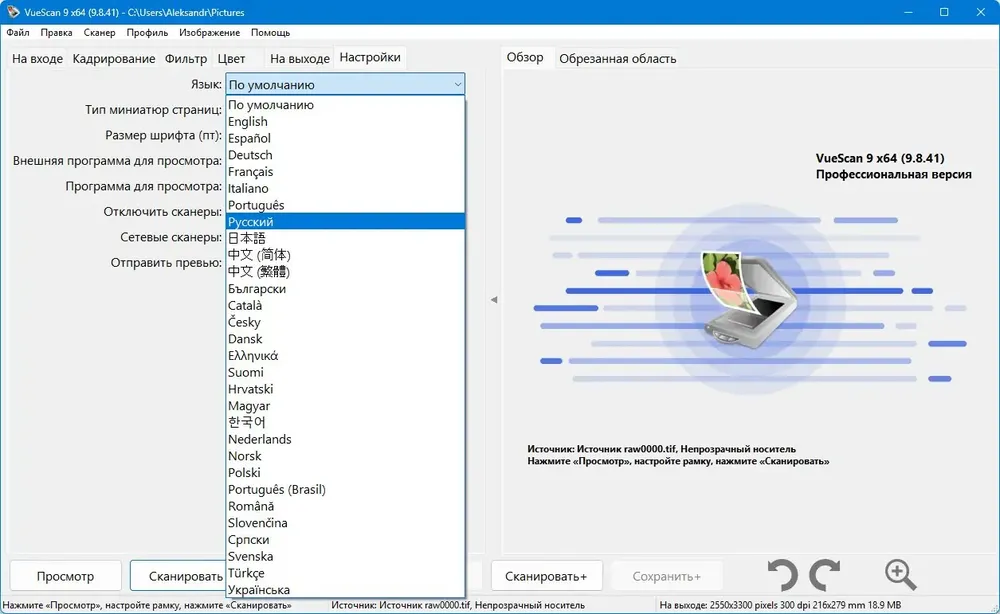Rotate image right with clockwise arrow icon
Image resolution: width=1000 pixels, height=614 pixels.
tap(825, 575)
